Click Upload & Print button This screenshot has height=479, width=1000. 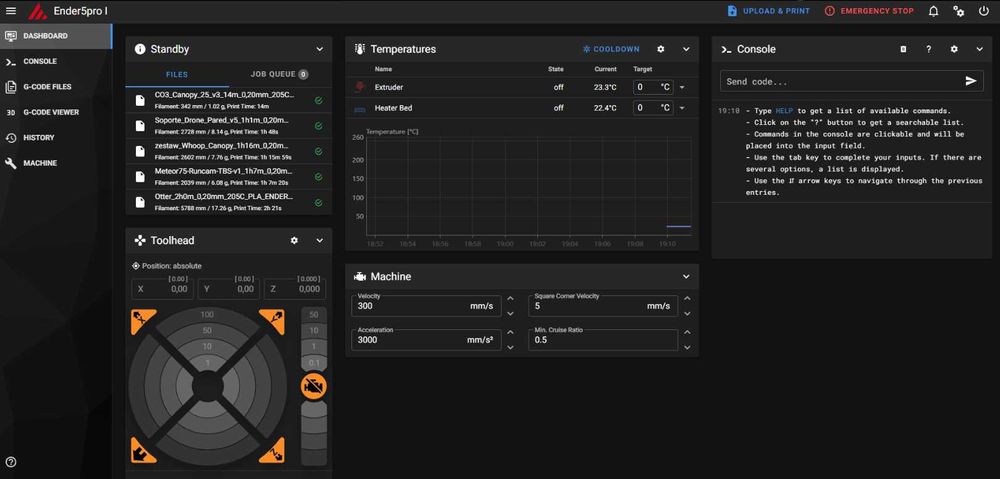(768, 11)
